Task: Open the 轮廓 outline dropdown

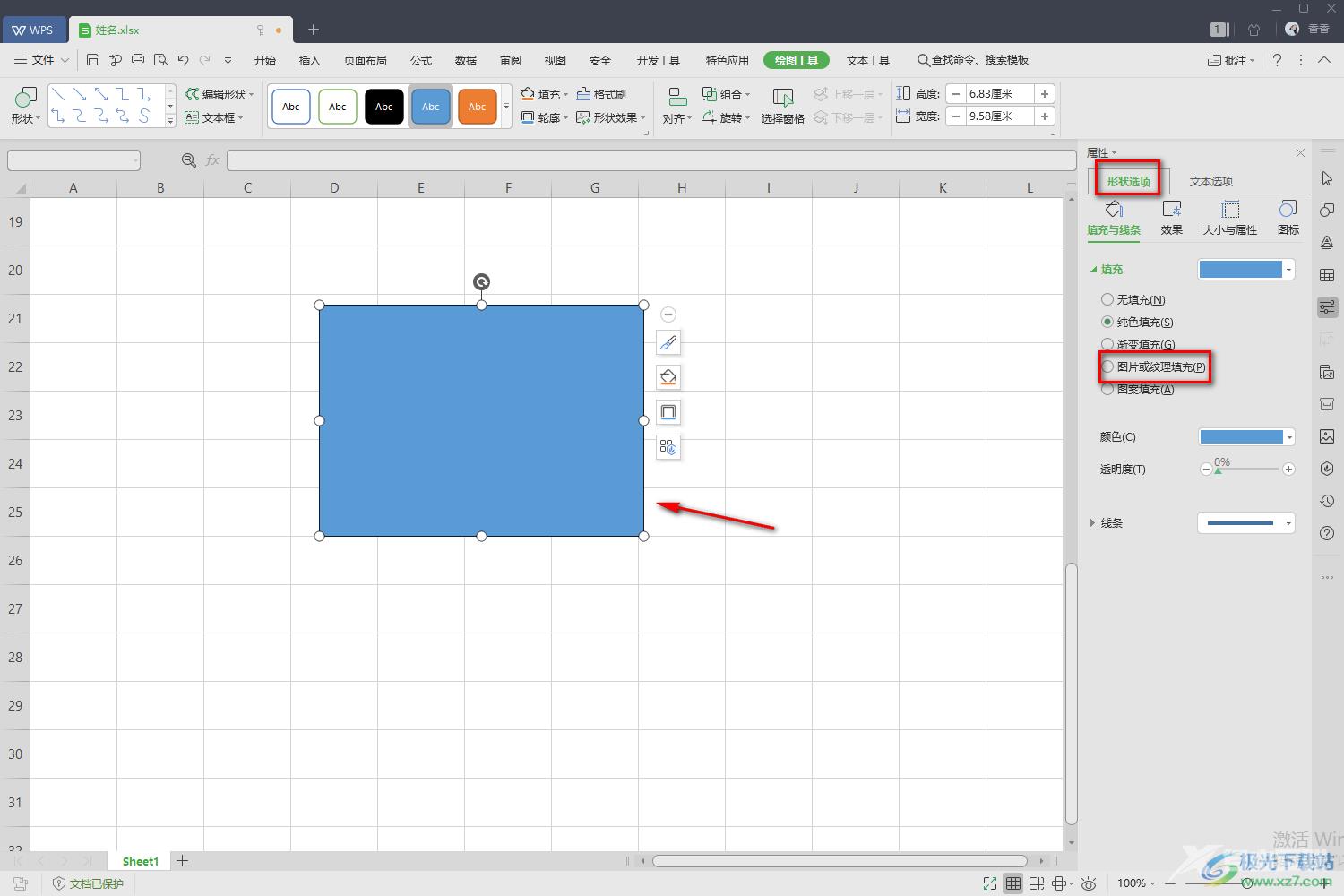Action: point(545,117)
